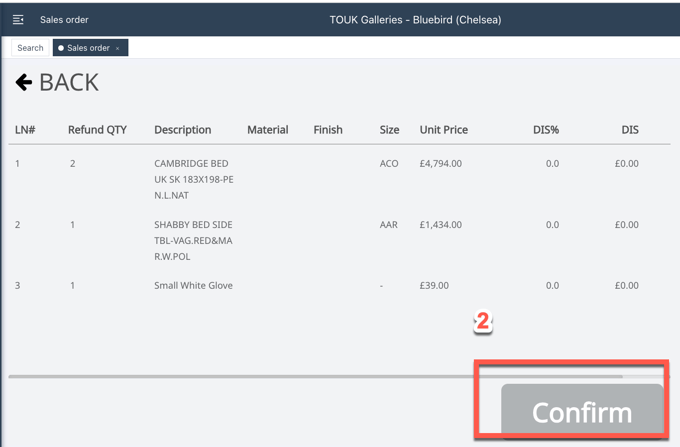Click the Size column header

[x=389, y=130]
